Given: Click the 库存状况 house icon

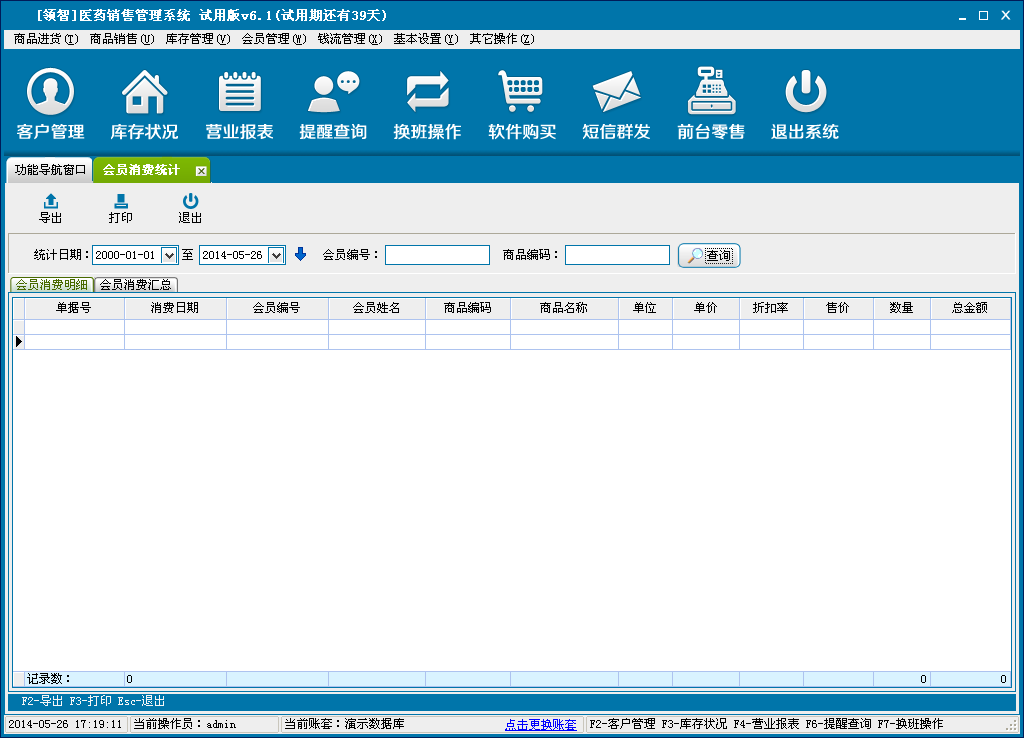Looking at the screenshot, I should point(144,94).
